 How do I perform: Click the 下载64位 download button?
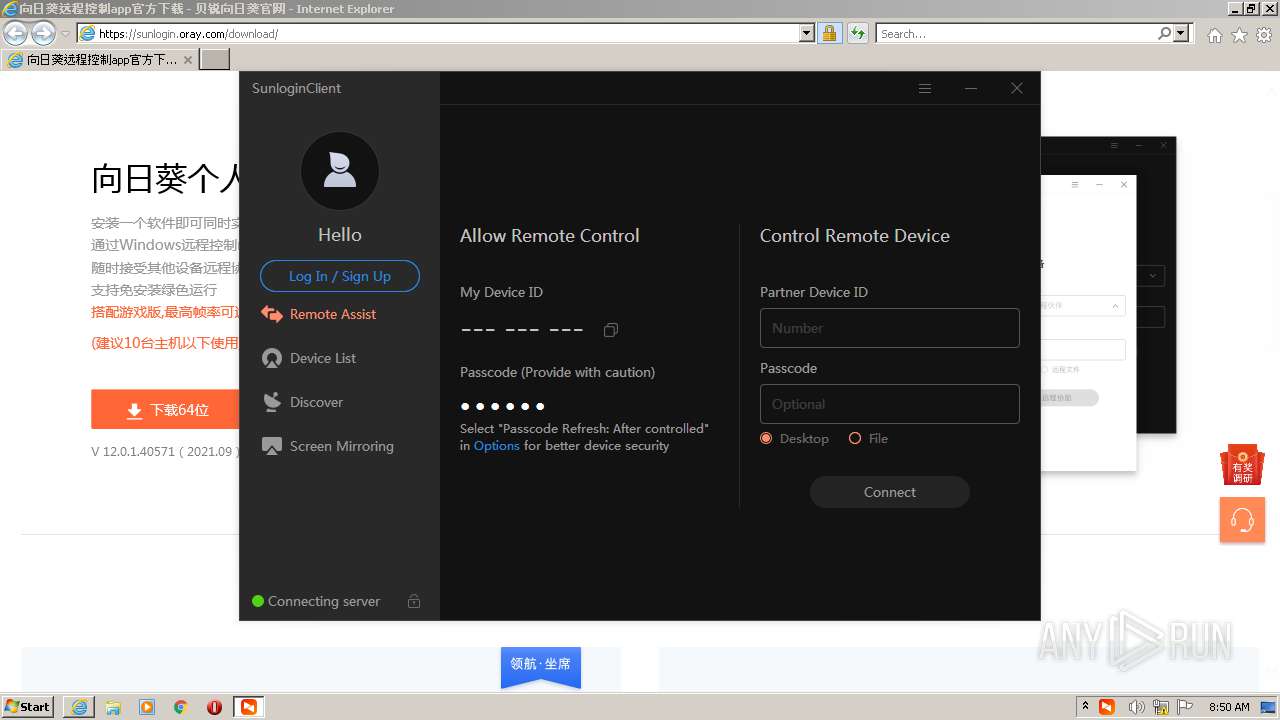[165, 410]
